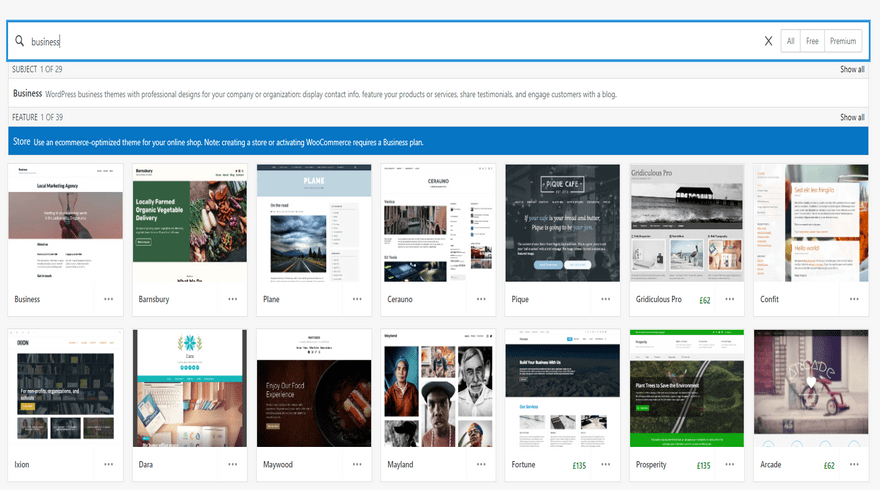Click the Mayland theme name
This screenshot has width=880, height=490.
coord(400,465)
